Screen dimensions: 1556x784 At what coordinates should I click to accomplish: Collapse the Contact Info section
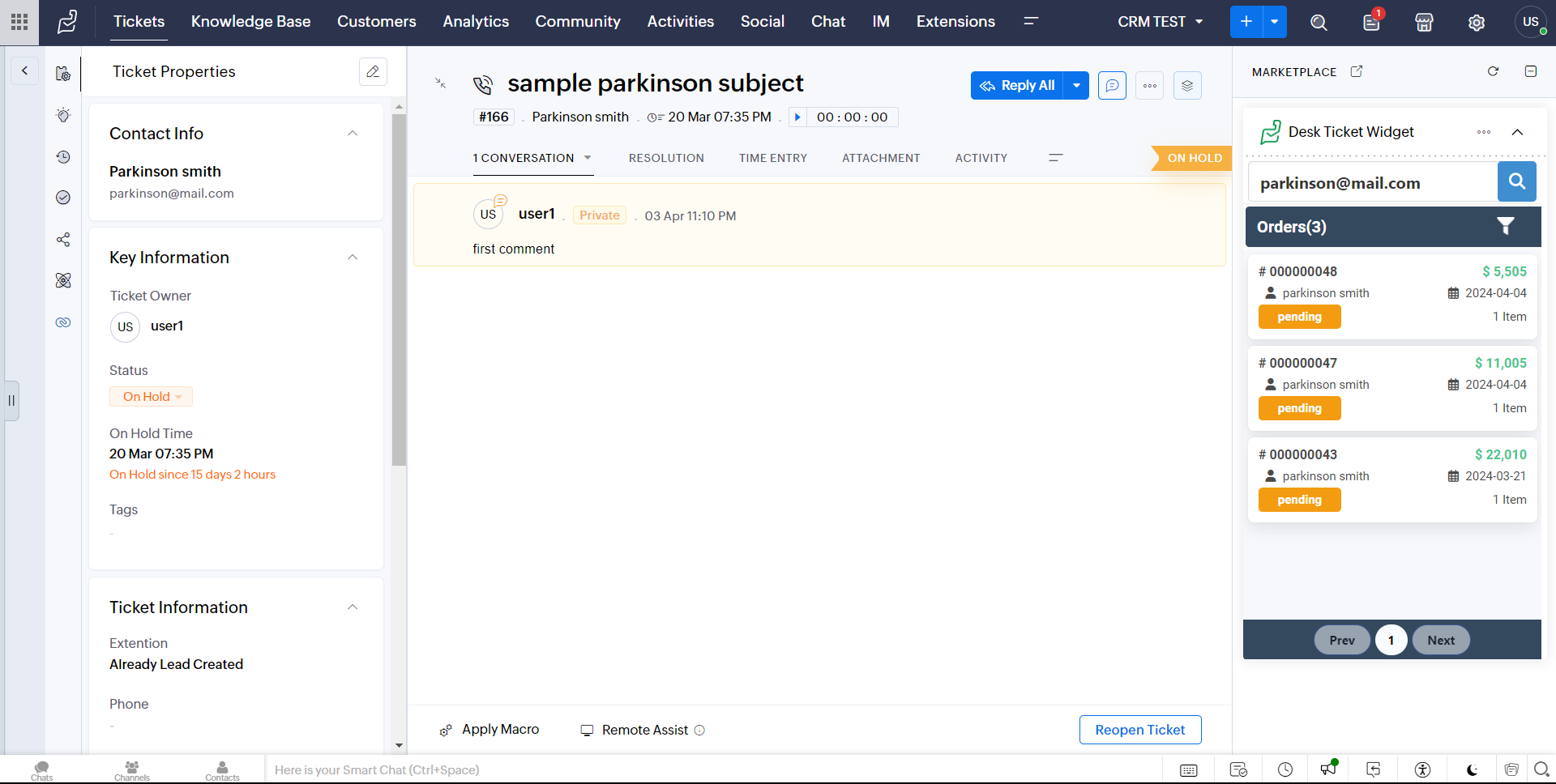(x=353, y=134)
